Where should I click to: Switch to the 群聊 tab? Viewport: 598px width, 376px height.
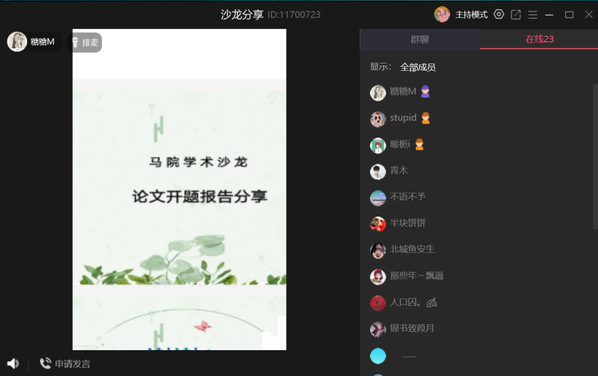[x=420, y=39]
